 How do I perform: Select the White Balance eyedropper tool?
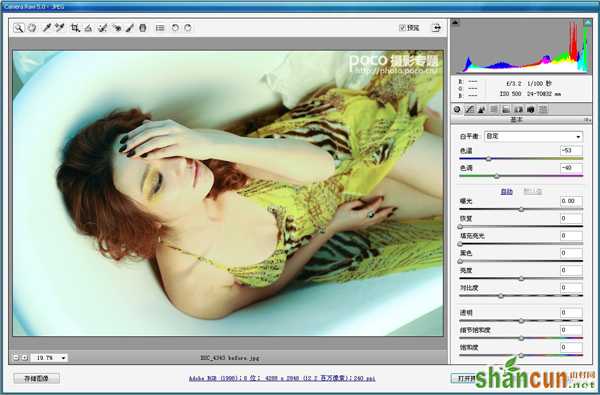coord(47,28)
